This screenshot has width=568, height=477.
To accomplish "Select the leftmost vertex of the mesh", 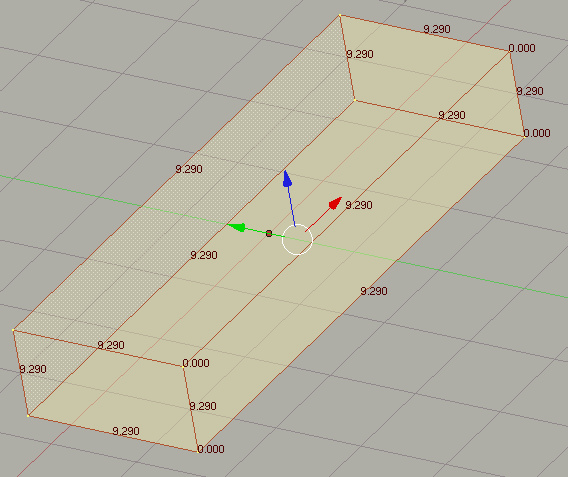I will (13, 330).
